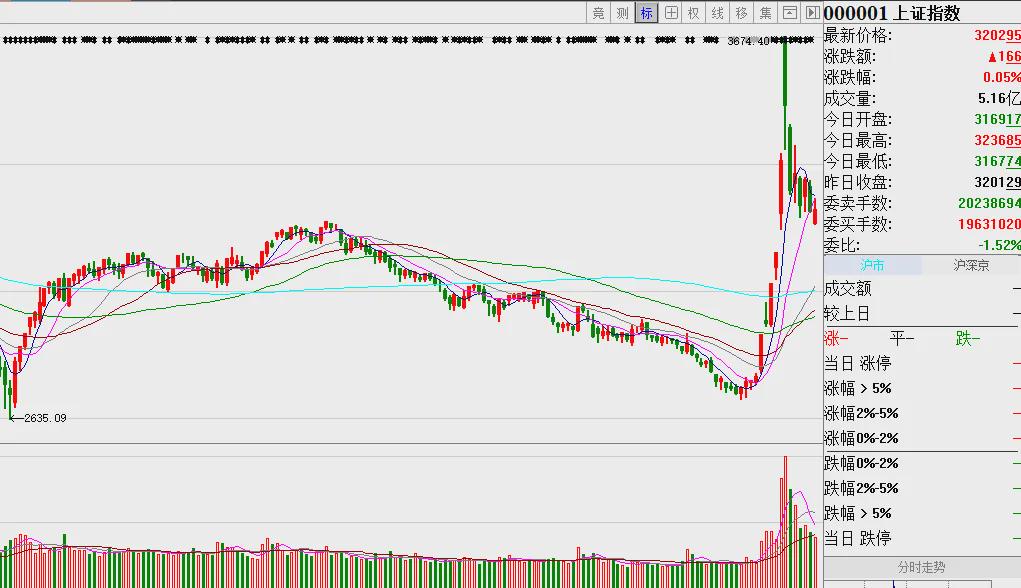This screenshot has height=588, width=1021.
Task: Click the 移 toolbar button
Action: pos(742,13)
